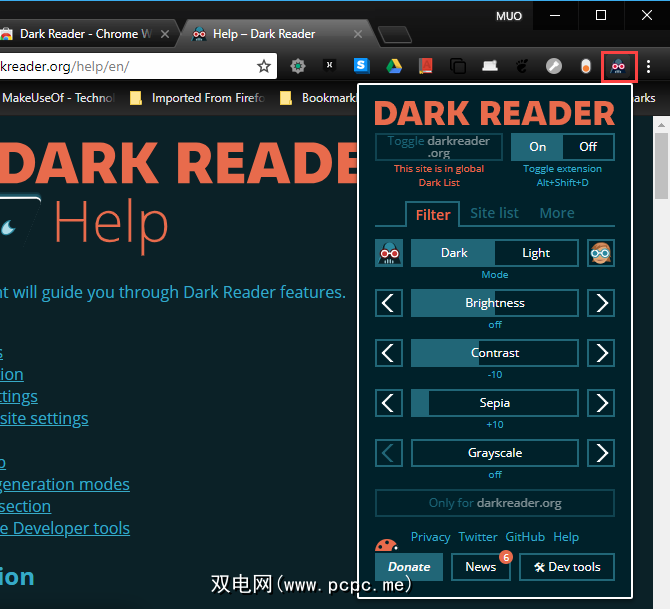670x609 pixels.
Task: Increase Contrast with the right arrow
Action: (x=601, y=353)
